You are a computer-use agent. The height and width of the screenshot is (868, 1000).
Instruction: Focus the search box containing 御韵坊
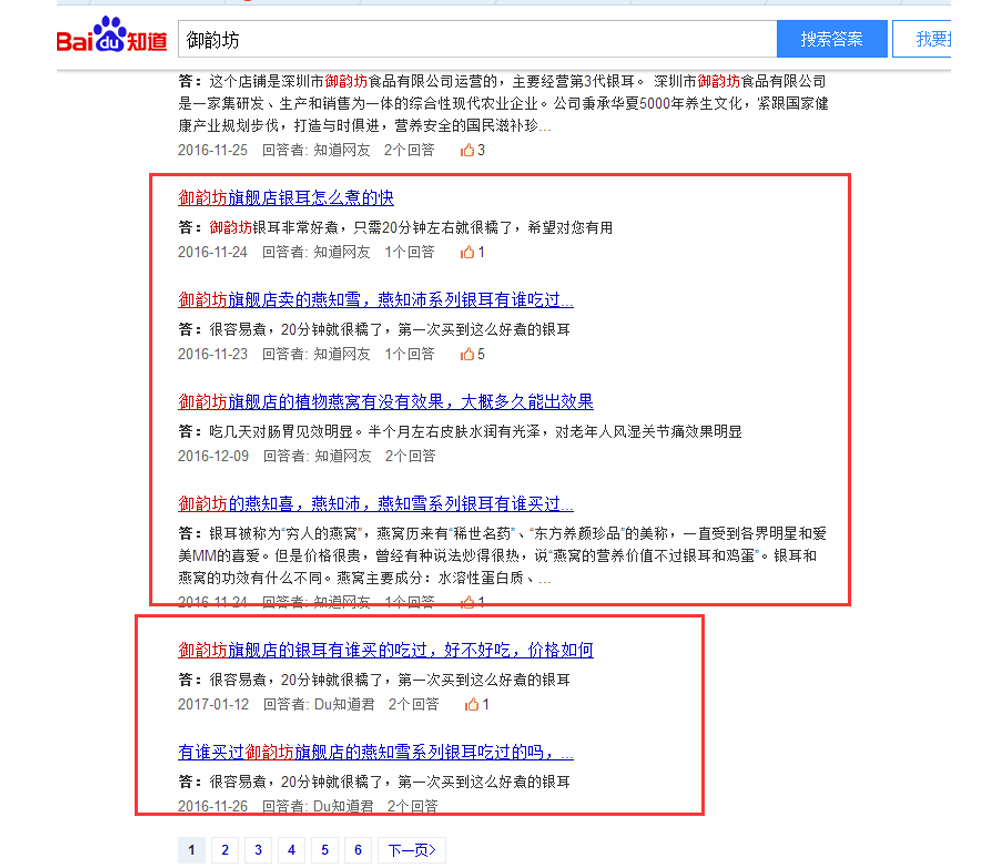(477, 40)
